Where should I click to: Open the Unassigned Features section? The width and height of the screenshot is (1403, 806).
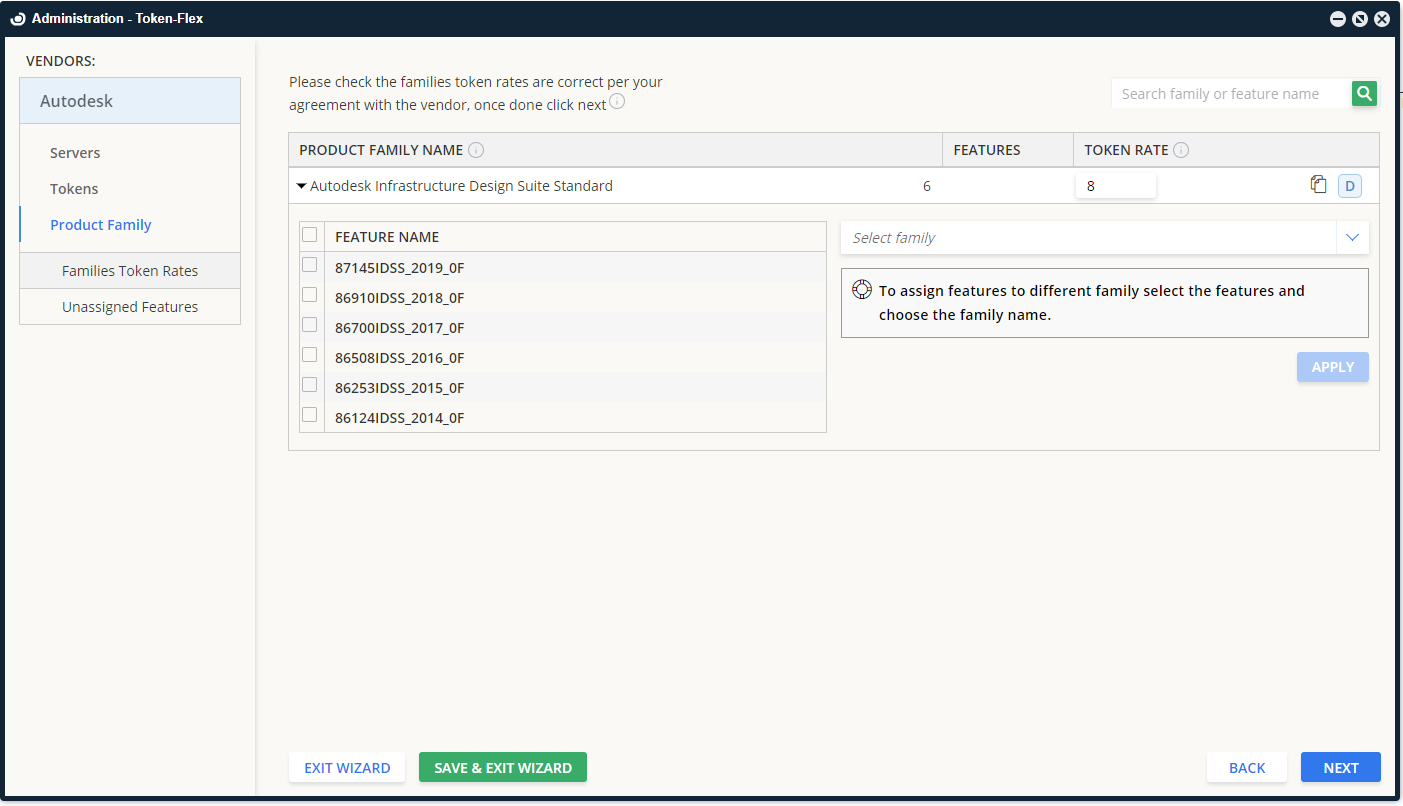pos(130,307)
